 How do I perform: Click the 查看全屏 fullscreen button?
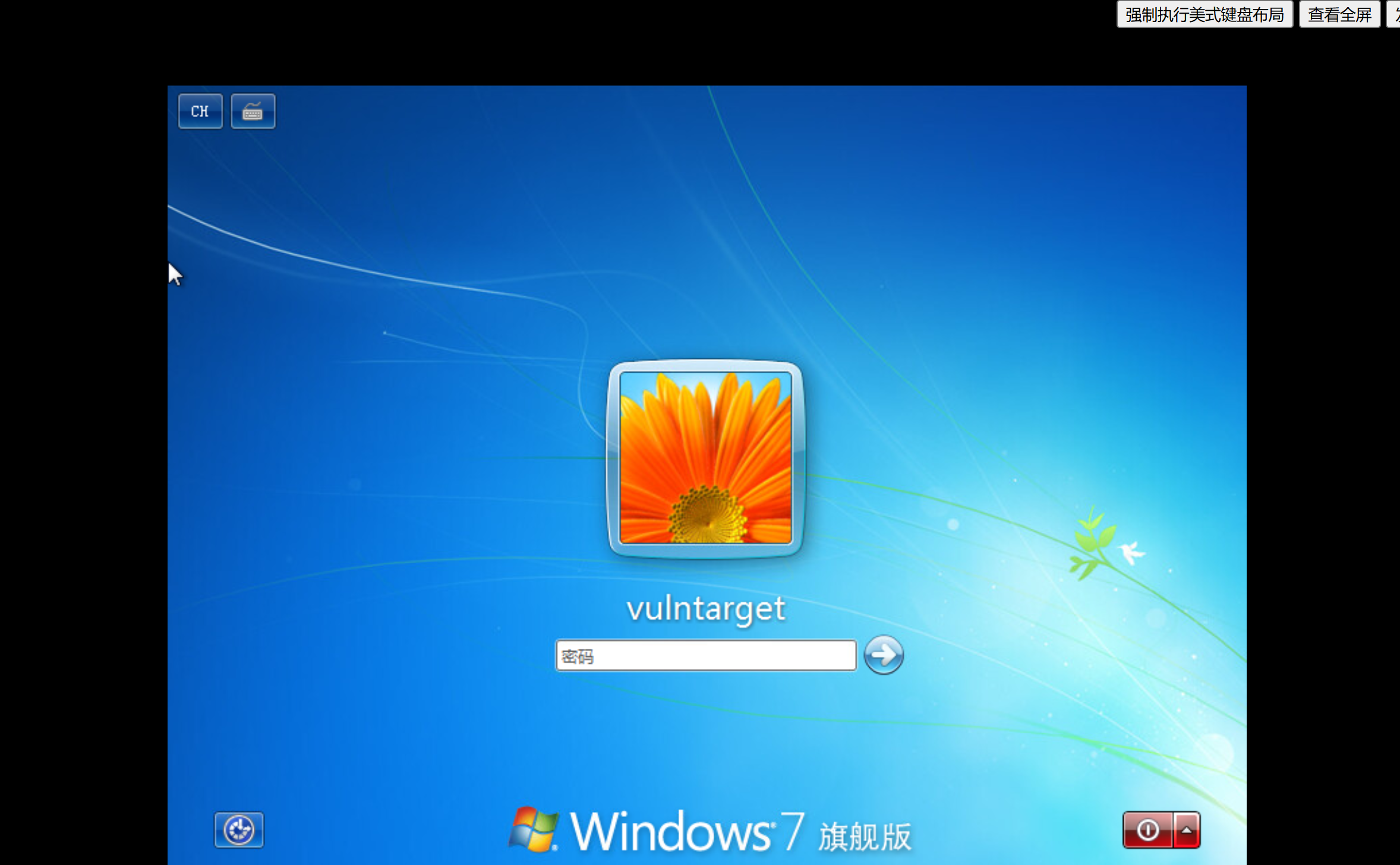[x=1339, y=14]
